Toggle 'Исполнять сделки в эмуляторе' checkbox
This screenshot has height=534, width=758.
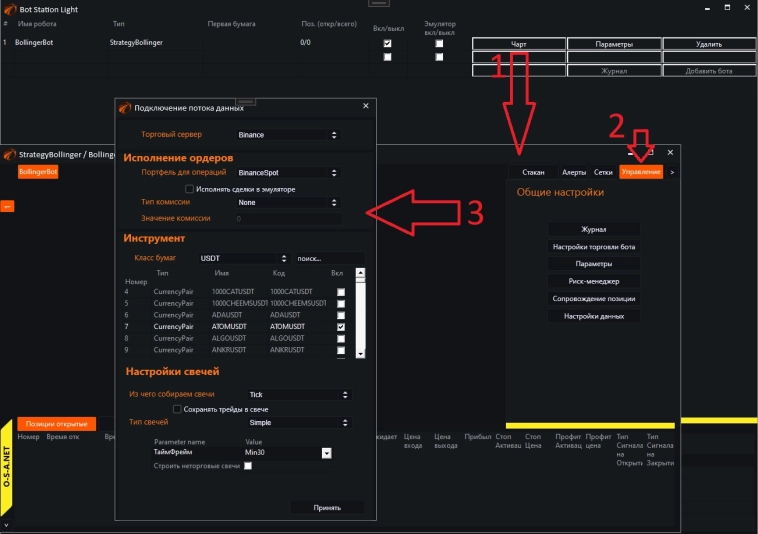pos(190,188)
